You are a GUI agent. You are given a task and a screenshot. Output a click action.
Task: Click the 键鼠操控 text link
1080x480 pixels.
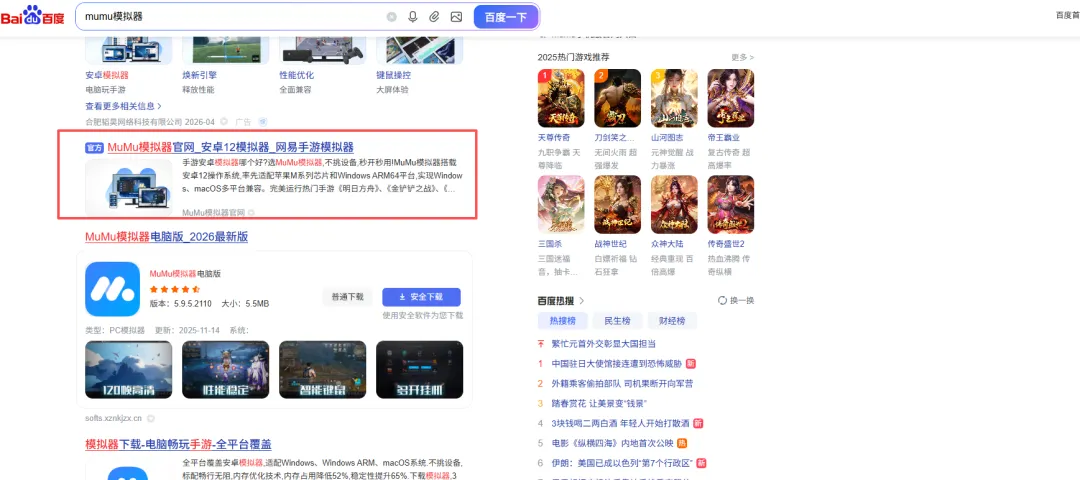click(393, 75)
